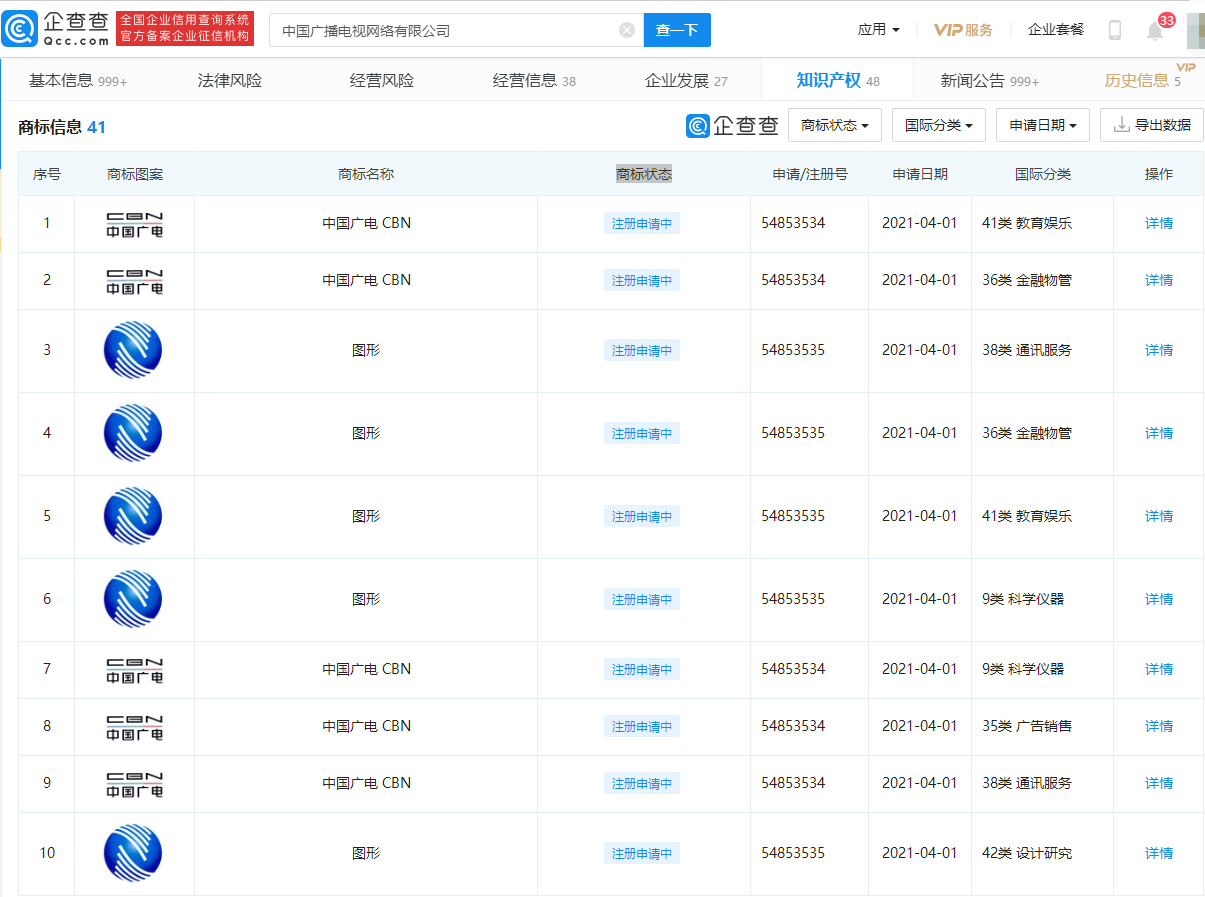Click the CBN trademark image in row 2

[x=134, y=281]
